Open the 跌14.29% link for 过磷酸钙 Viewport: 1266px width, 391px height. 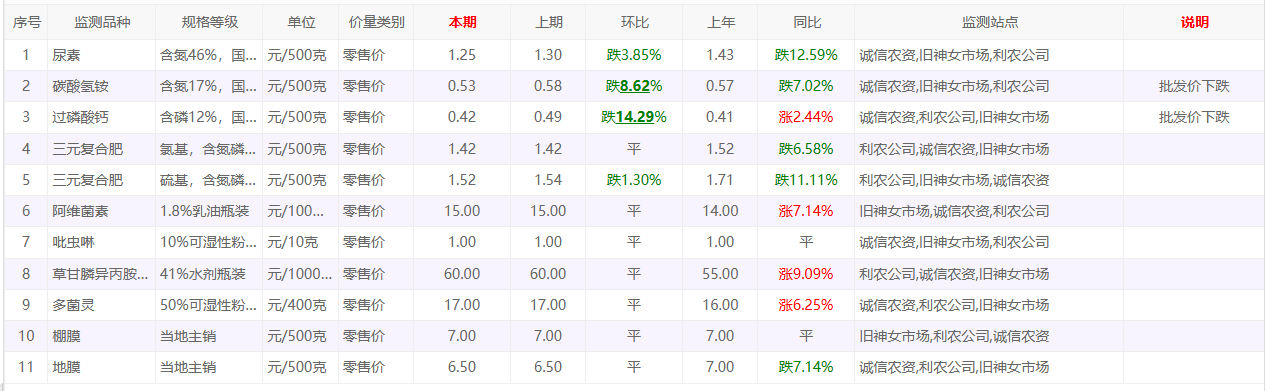634,117
